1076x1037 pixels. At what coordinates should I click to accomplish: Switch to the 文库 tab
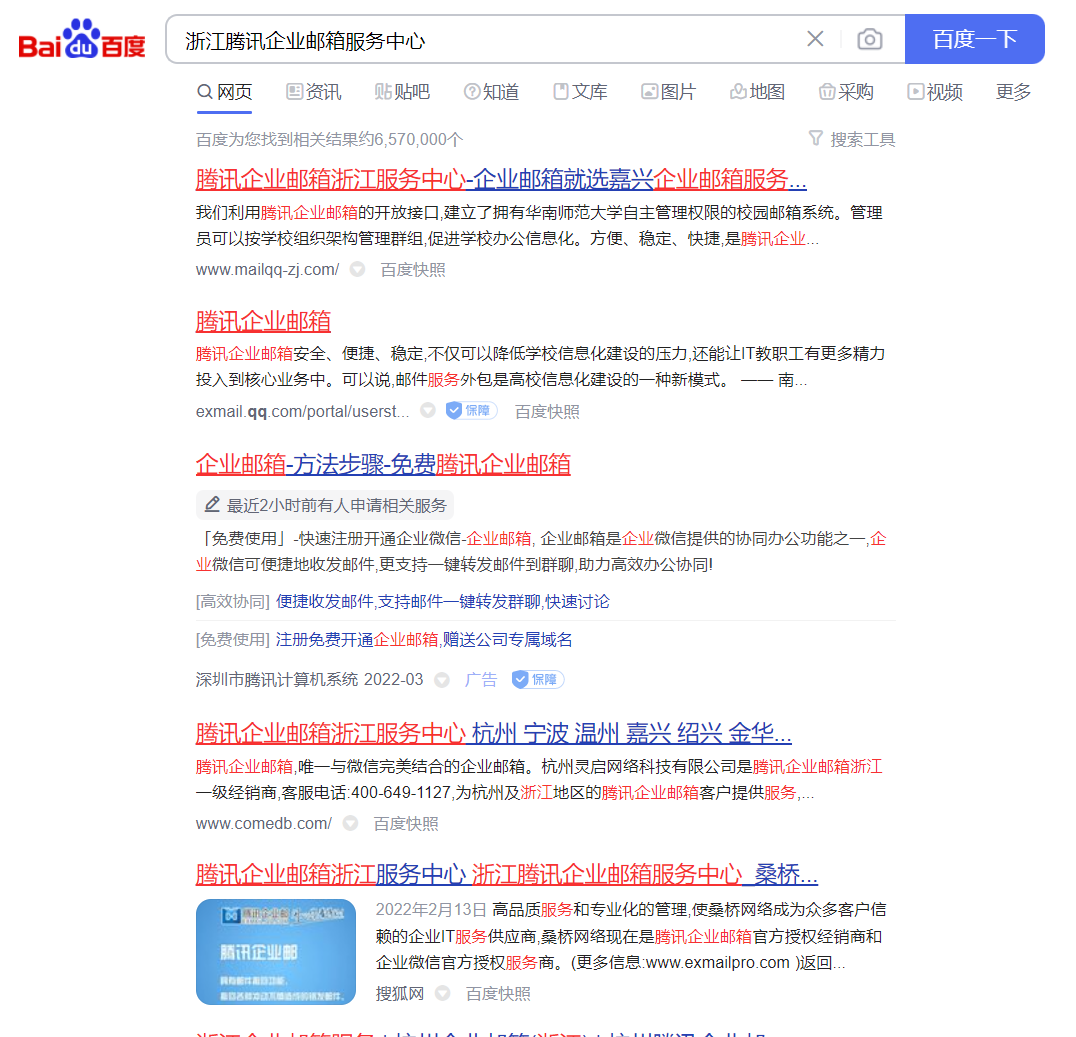pyautogui.click(x=581, y=92)
